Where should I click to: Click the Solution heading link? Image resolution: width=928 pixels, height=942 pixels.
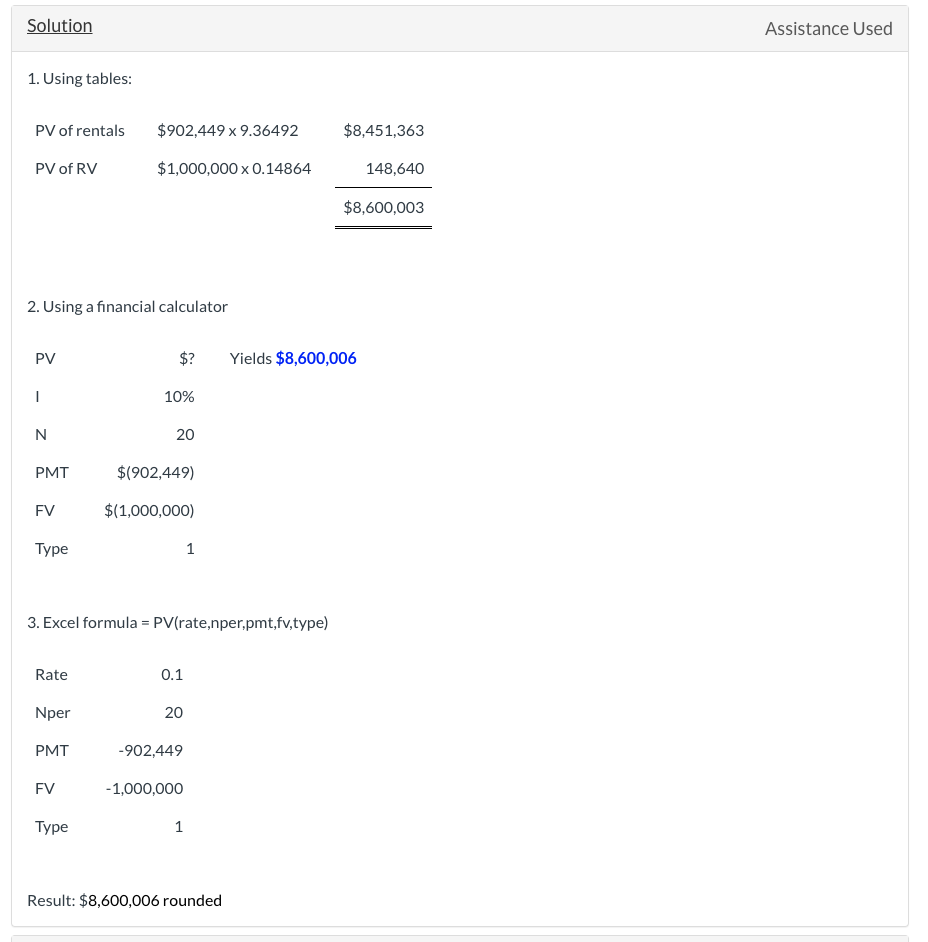click(x=59, y=25)
